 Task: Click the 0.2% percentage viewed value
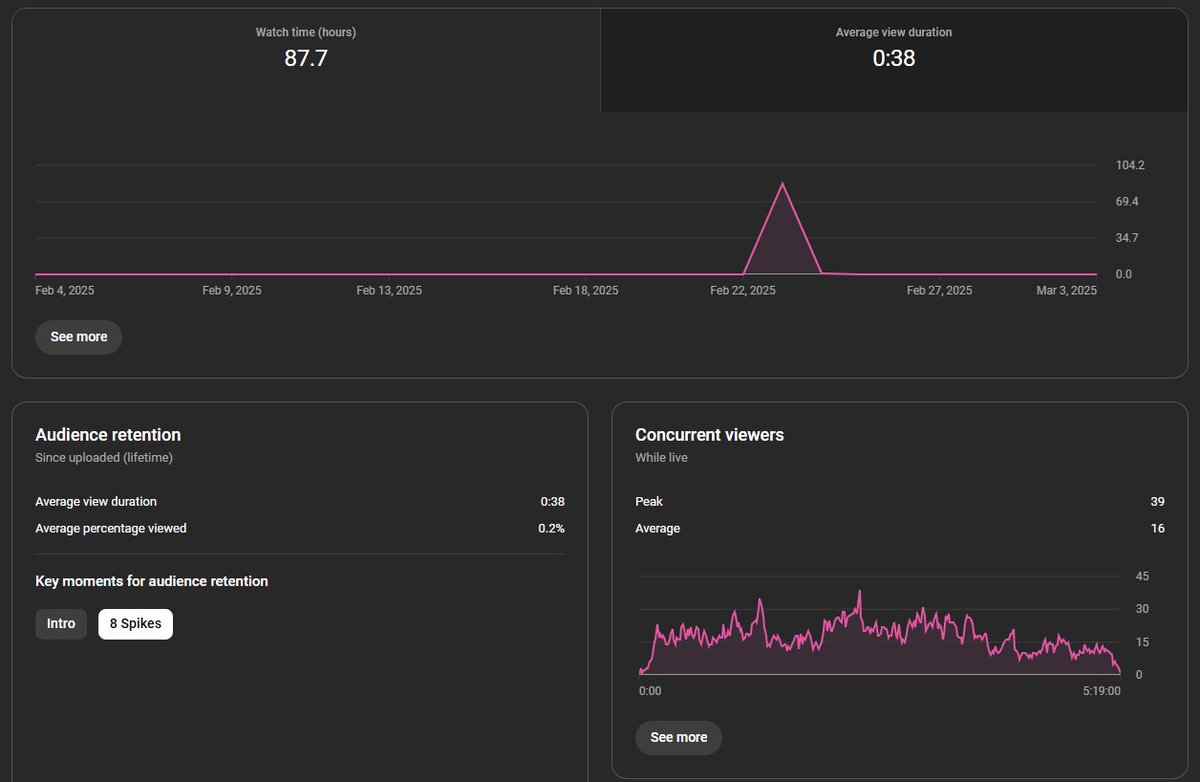pyautogui.click(x=551, y=528)
